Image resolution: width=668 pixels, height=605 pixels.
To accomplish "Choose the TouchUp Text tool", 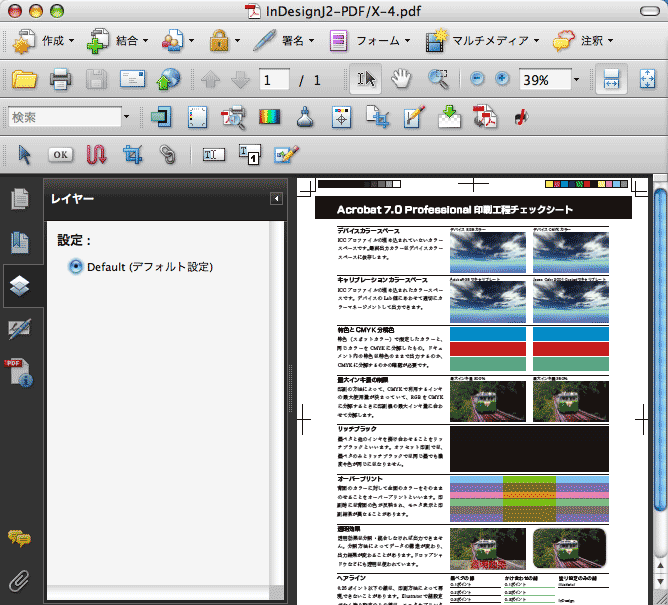I will (x=249, y=155).
